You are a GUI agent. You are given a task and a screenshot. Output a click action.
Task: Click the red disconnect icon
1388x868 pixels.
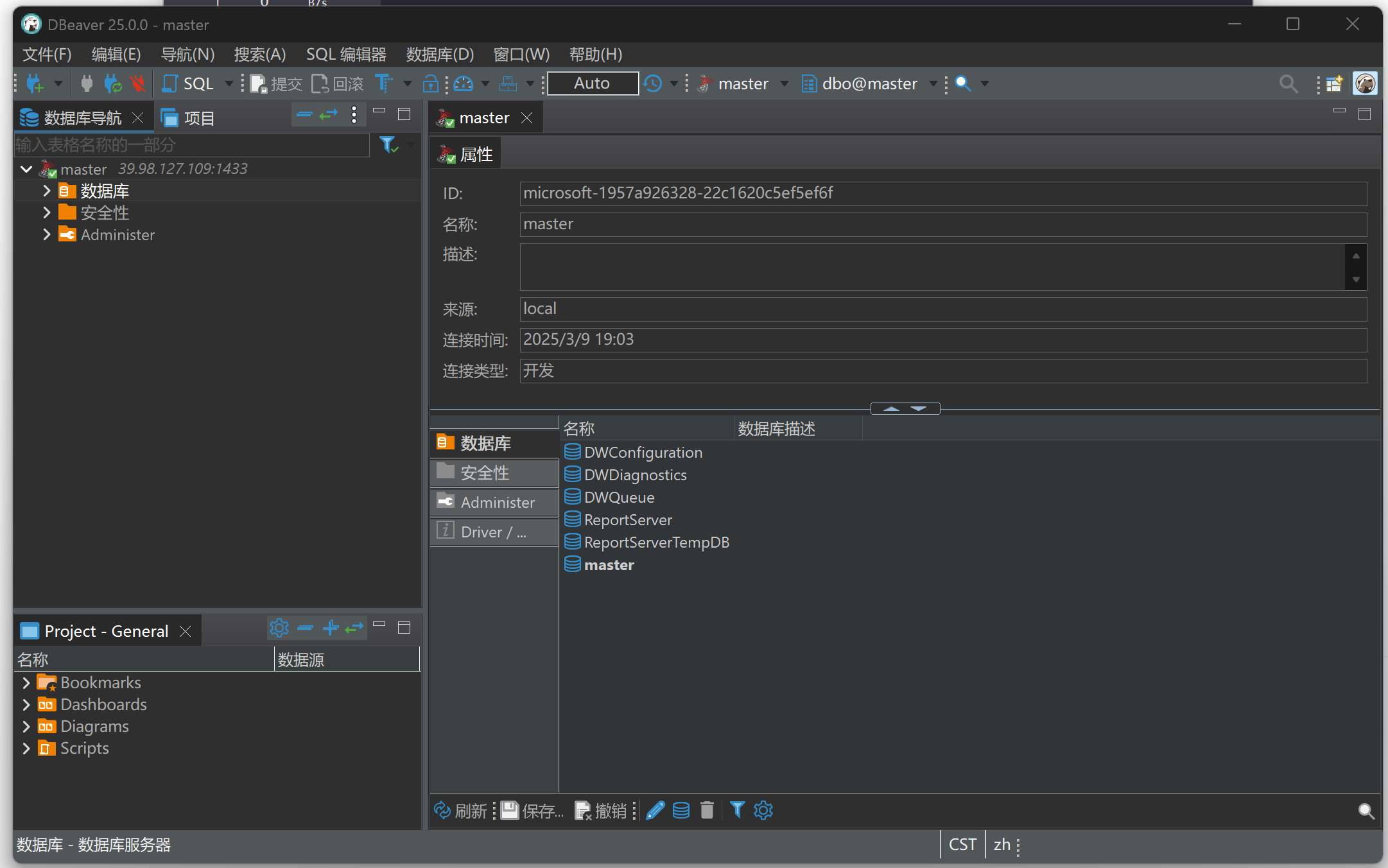(137, 83)
